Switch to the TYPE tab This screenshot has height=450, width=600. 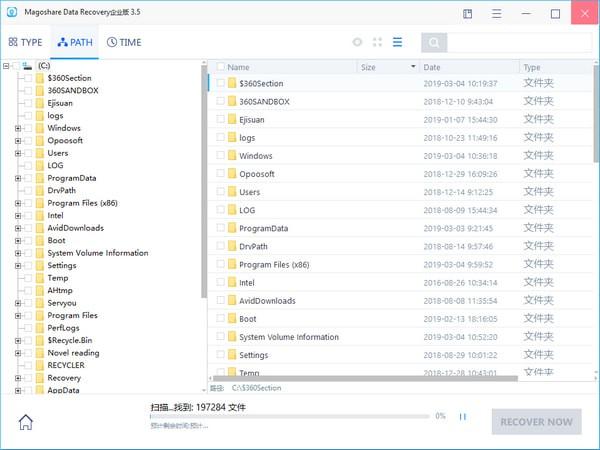[x=25, y=42]
